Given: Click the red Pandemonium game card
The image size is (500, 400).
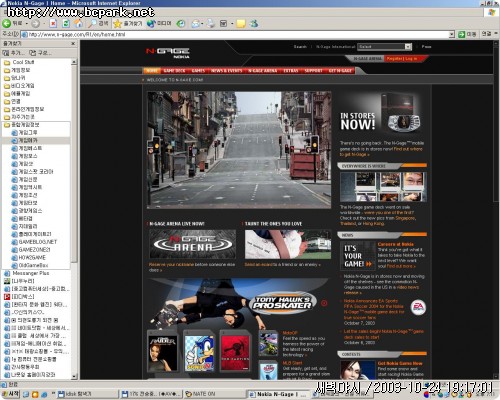Looking at the screenshot, I should point(235,352).
